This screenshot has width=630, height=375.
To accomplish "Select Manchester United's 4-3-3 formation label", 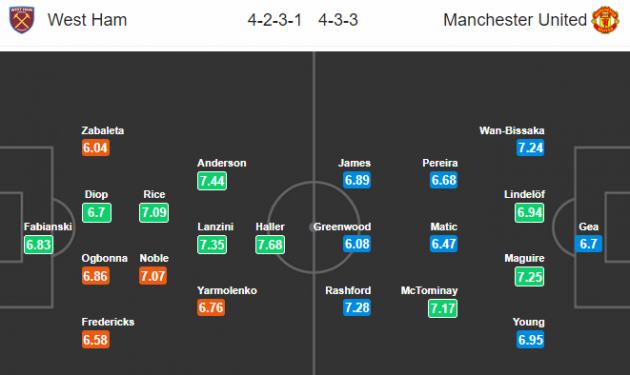I will click(x=338, y=20).
